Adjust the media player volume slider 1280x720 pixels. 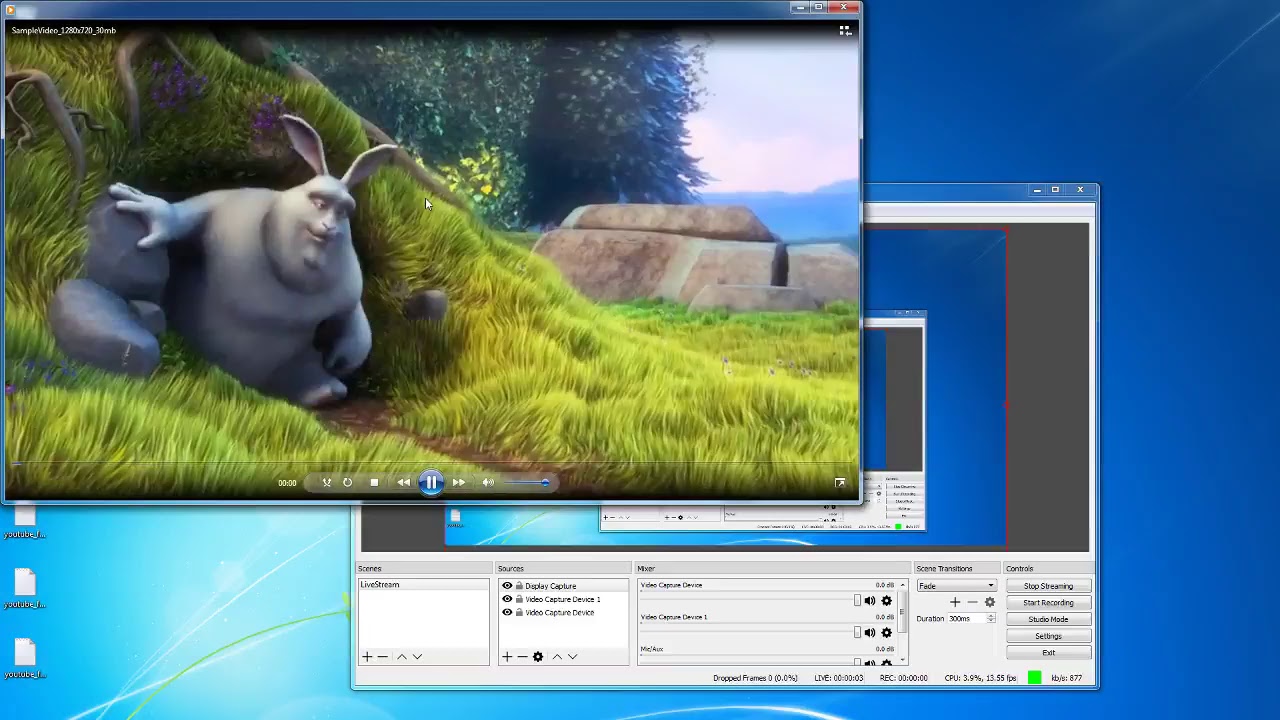(x=526, y=483)
